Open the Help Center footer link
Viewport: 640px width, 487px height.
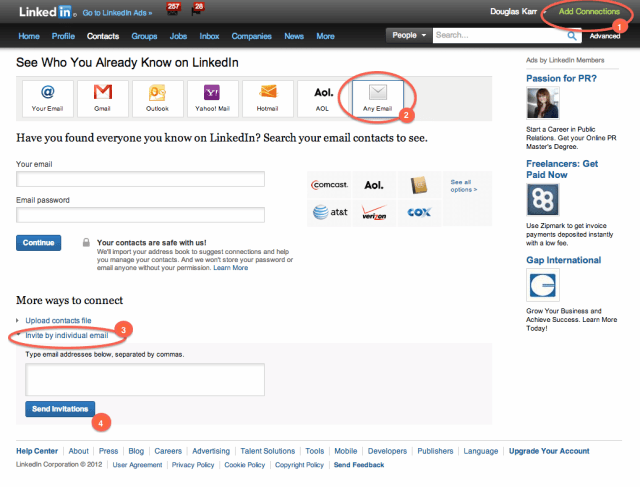(37, 451)
